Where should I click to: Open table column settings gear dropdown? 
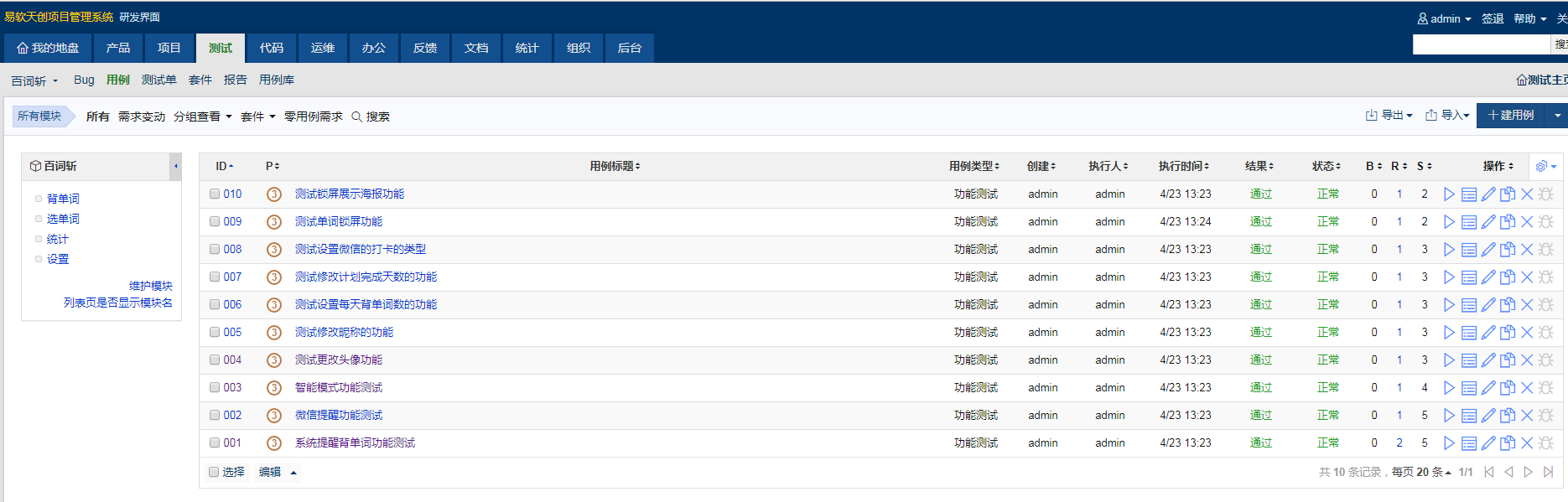point(1545,167)
